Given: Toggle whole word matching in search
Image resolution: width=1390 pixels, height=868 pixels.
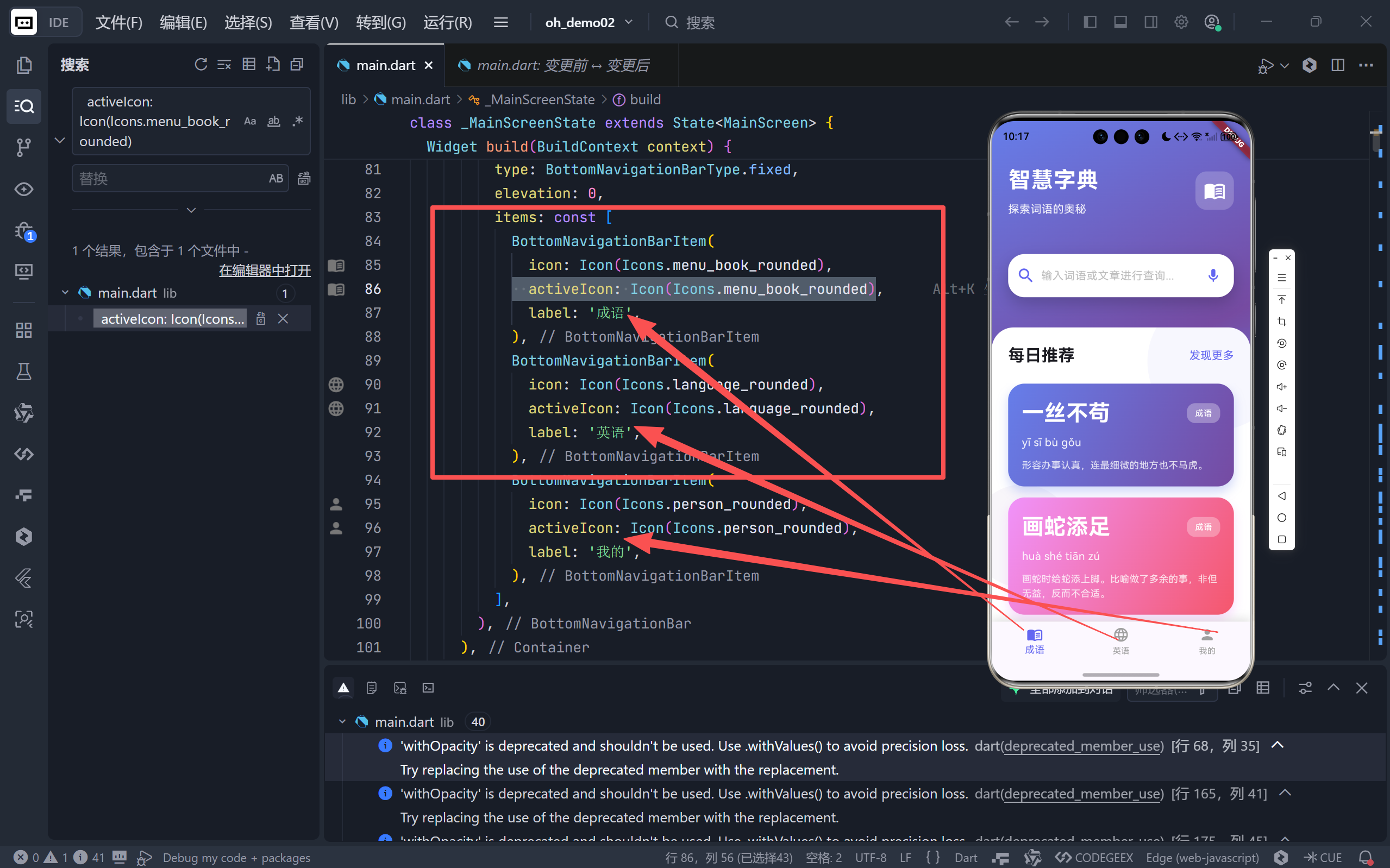Looking at the screenshot, I should tap(274, 121).
